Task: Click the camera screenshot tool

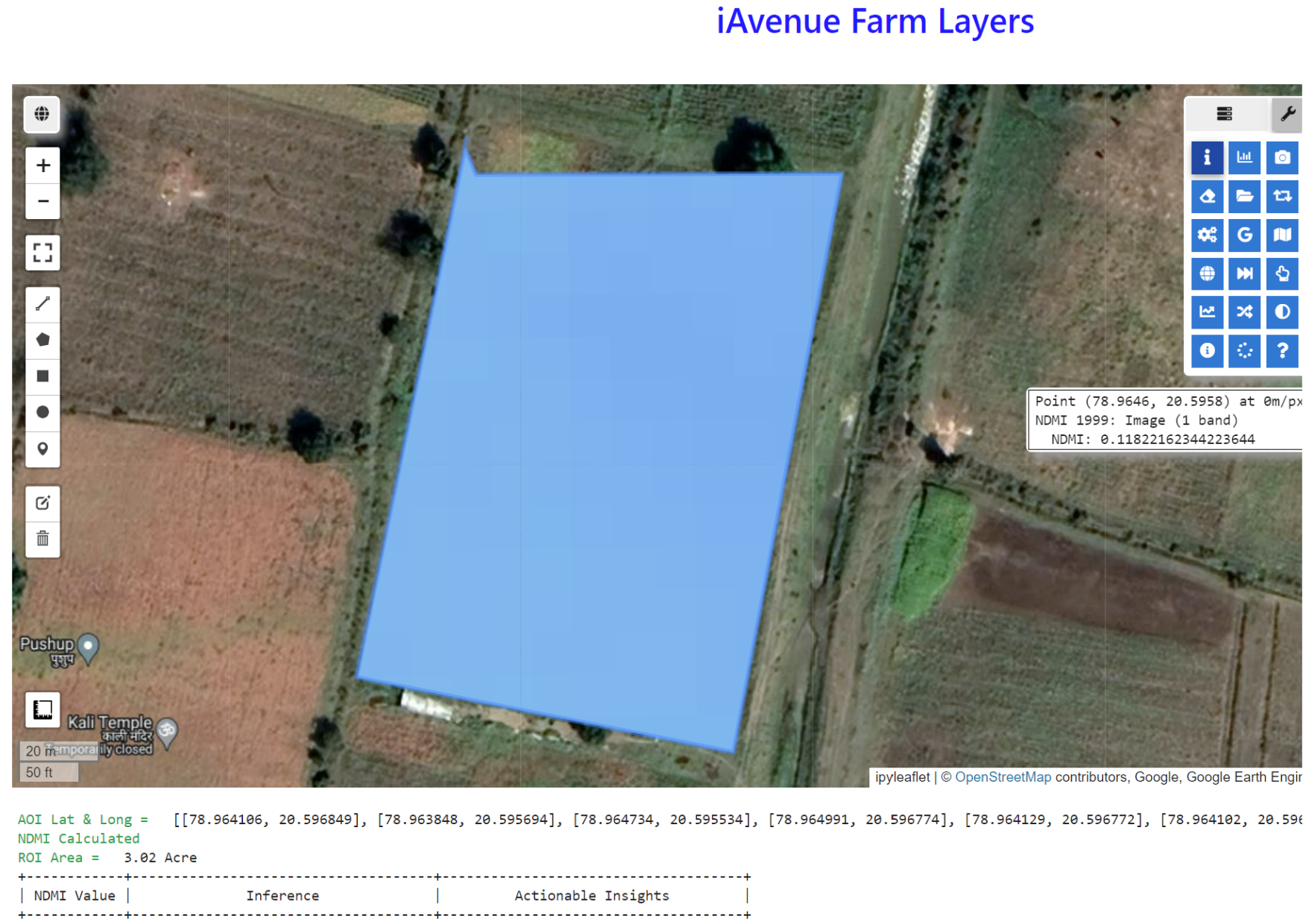Action: pos(1282,157)
